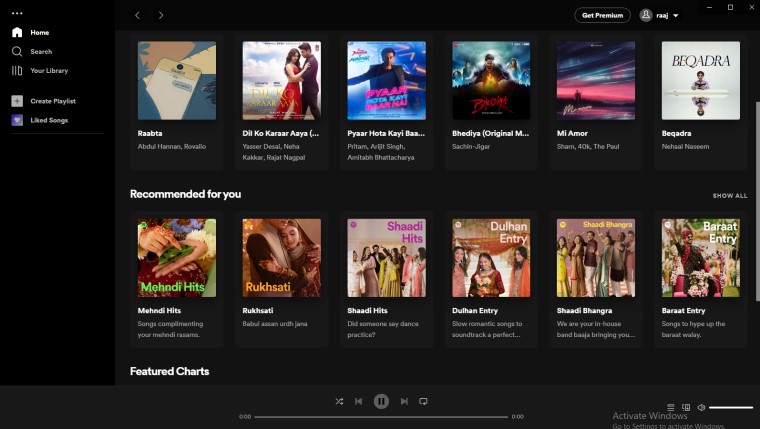Navigate back with the left arrow
The width and height of the screenshot is (760, 429).
(138, 15)
